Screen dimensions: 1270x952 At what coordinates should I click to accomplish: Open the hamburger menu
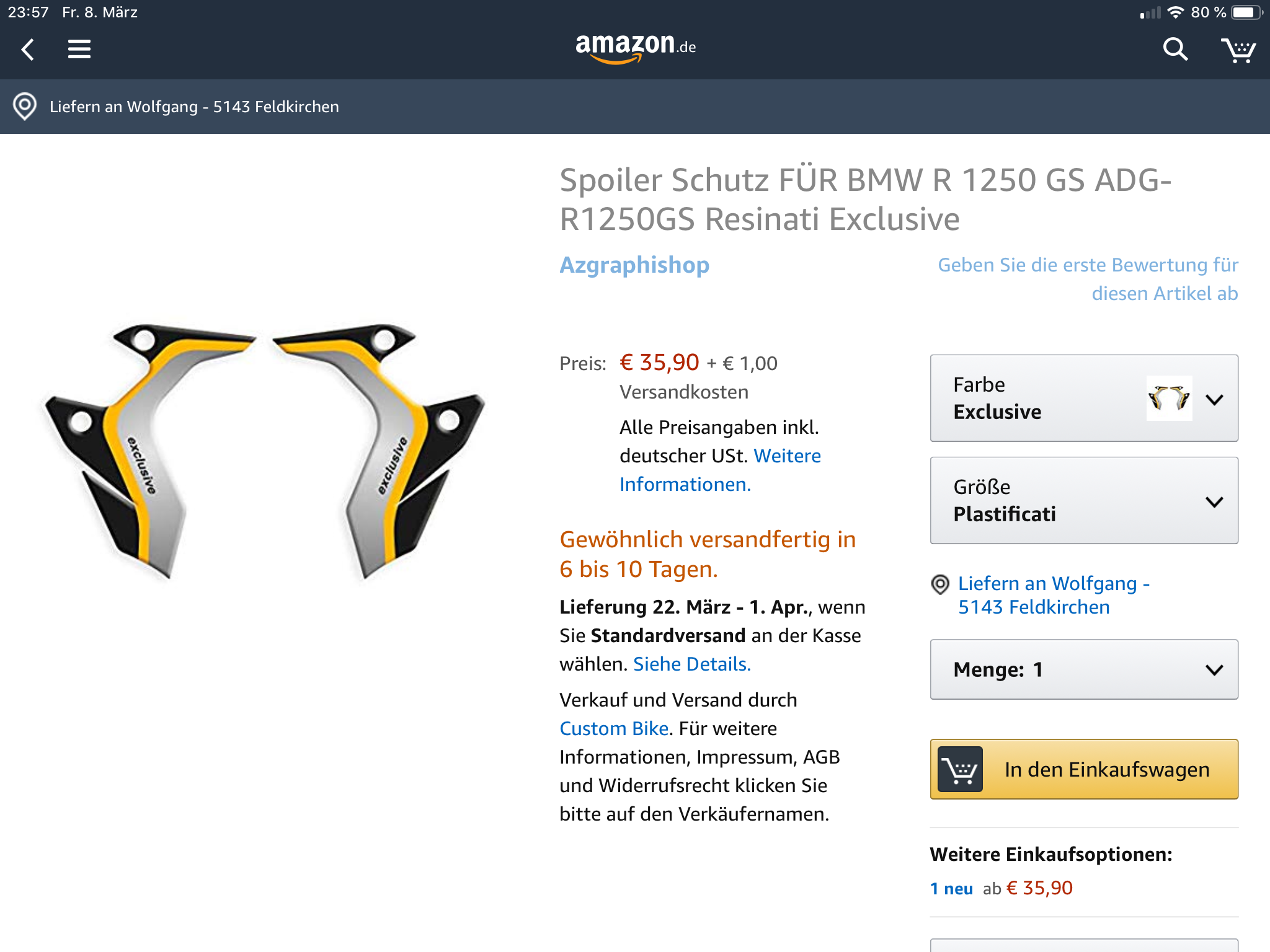pos(79,50)
